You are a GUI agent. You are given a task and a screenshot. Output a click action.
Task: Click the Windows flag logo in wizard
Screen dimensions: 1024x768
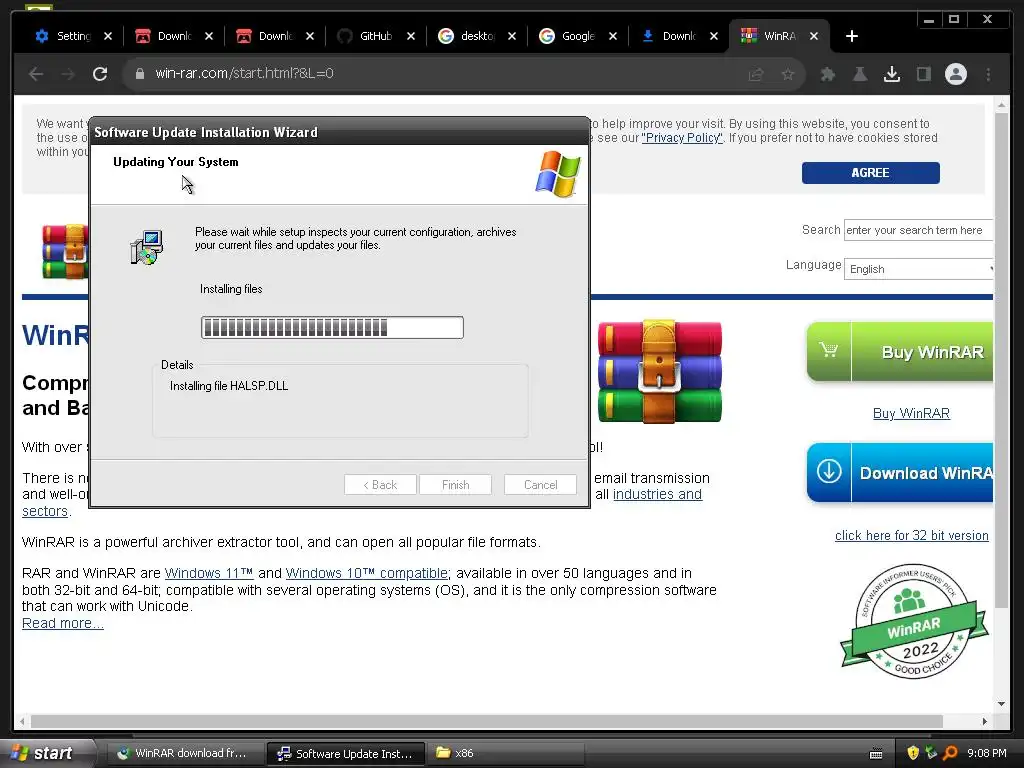[x=558, y=174]
